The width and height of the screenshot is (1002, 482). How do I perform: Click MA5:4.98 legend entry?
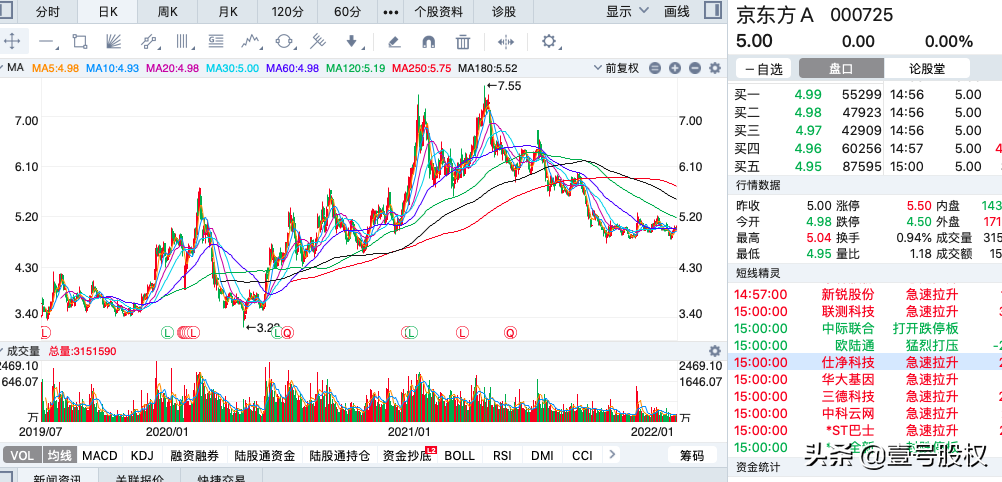pyautogui.click(x=55, y=68)
